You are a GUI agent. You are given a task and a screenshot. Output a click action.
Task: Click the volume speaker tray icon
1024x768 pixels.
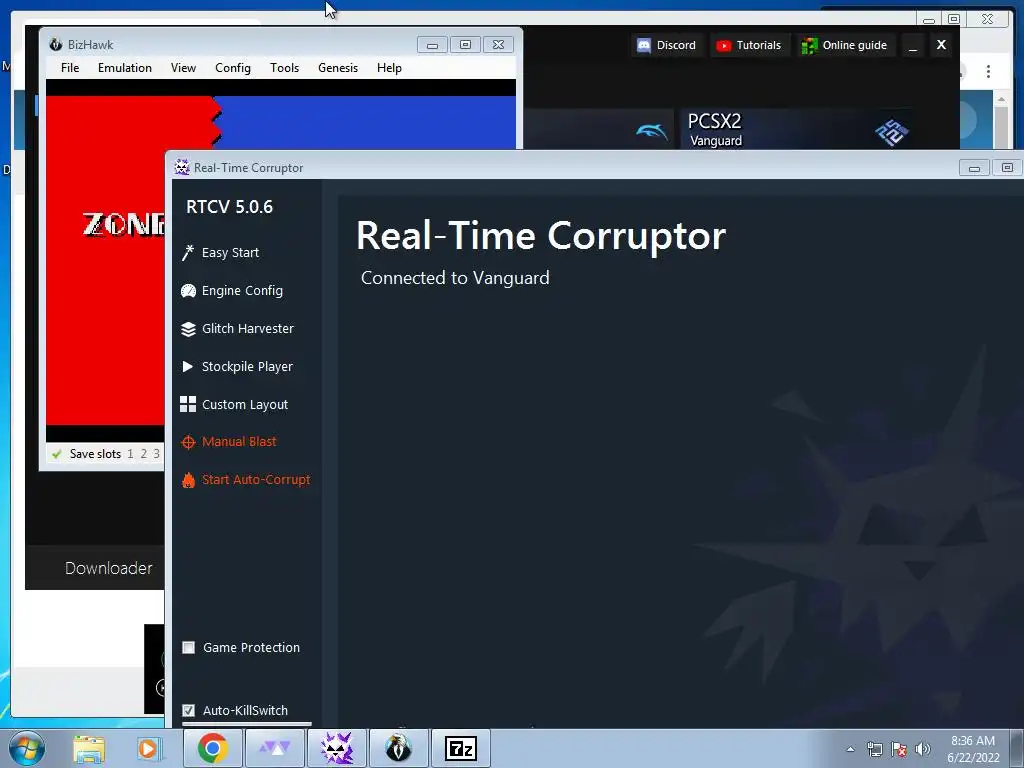[x=923, y=749]
